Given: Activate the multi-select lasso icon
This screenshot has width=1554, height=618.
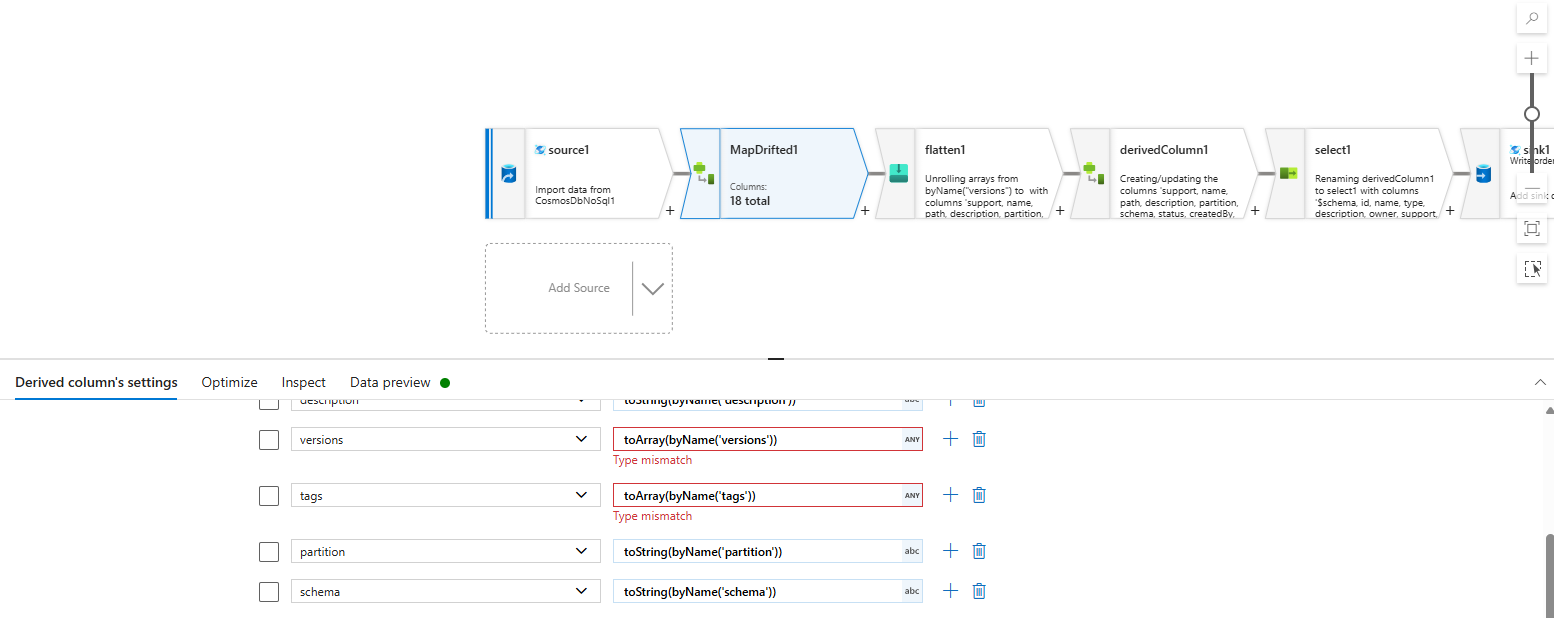Looking at the screenshot, I should tap(1531, 268).
